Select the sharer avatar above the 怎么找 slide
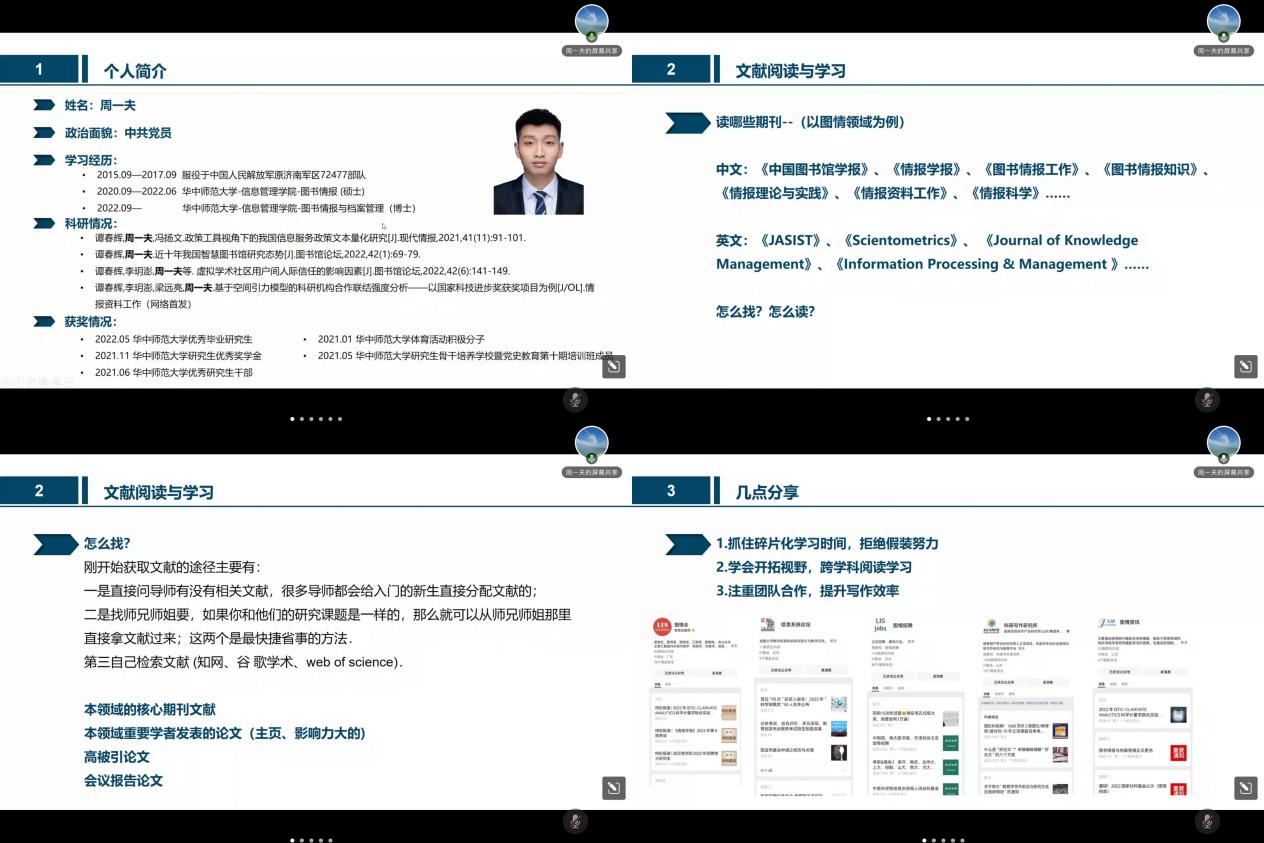This screenshot has width=1264, height=843. [592, 443]
